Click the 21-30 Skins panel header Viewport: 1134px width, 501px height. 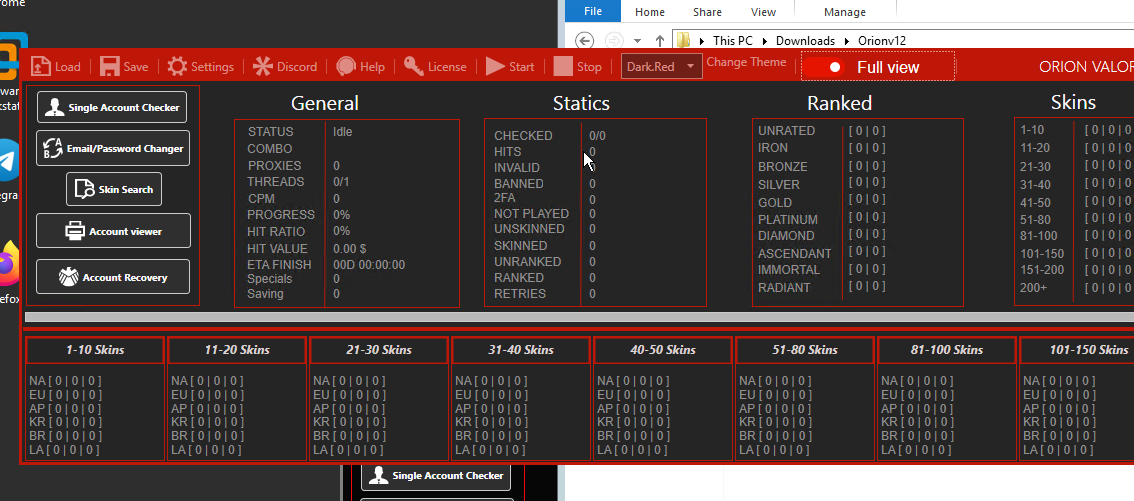point(378,350)
